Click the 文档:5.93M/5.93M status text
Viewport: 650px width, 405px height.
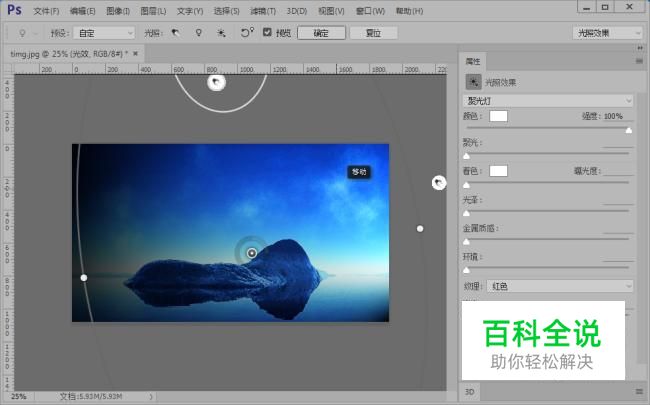tap(91, 397)
